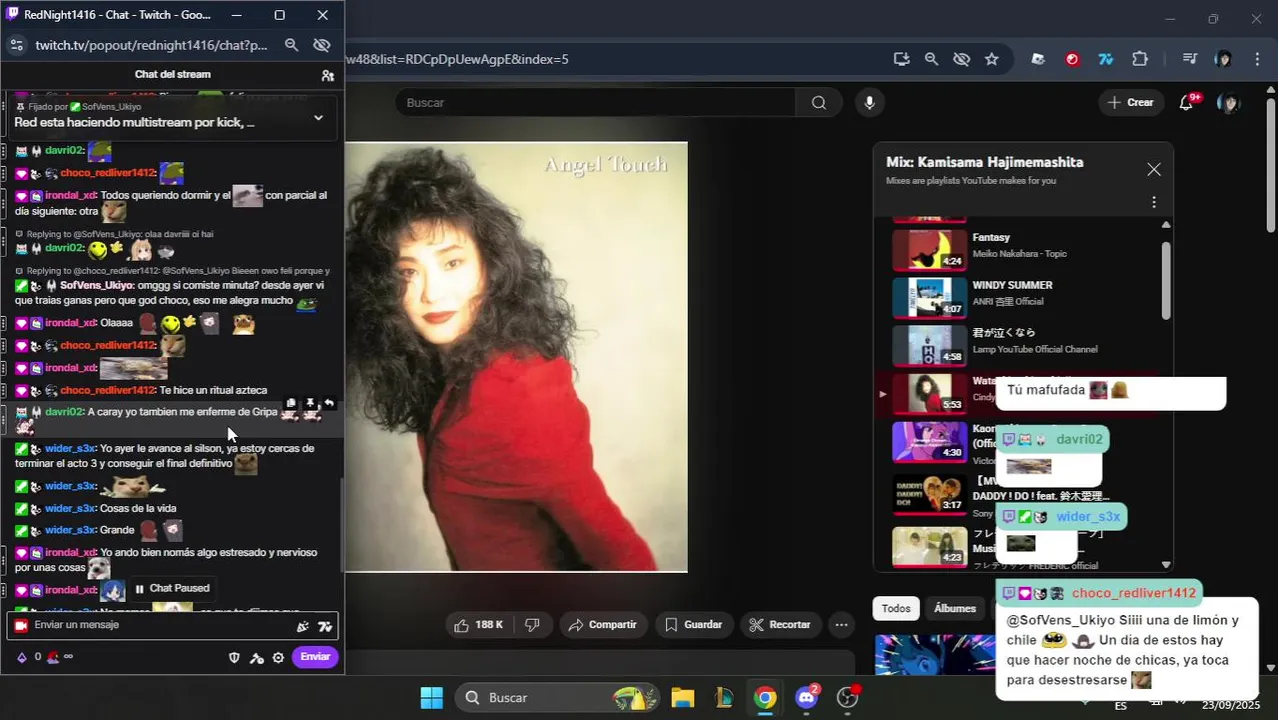The image size is (1278, 720).
Task: Expand the pinned message from SofVens_Ukiyo
Action: 318,117
